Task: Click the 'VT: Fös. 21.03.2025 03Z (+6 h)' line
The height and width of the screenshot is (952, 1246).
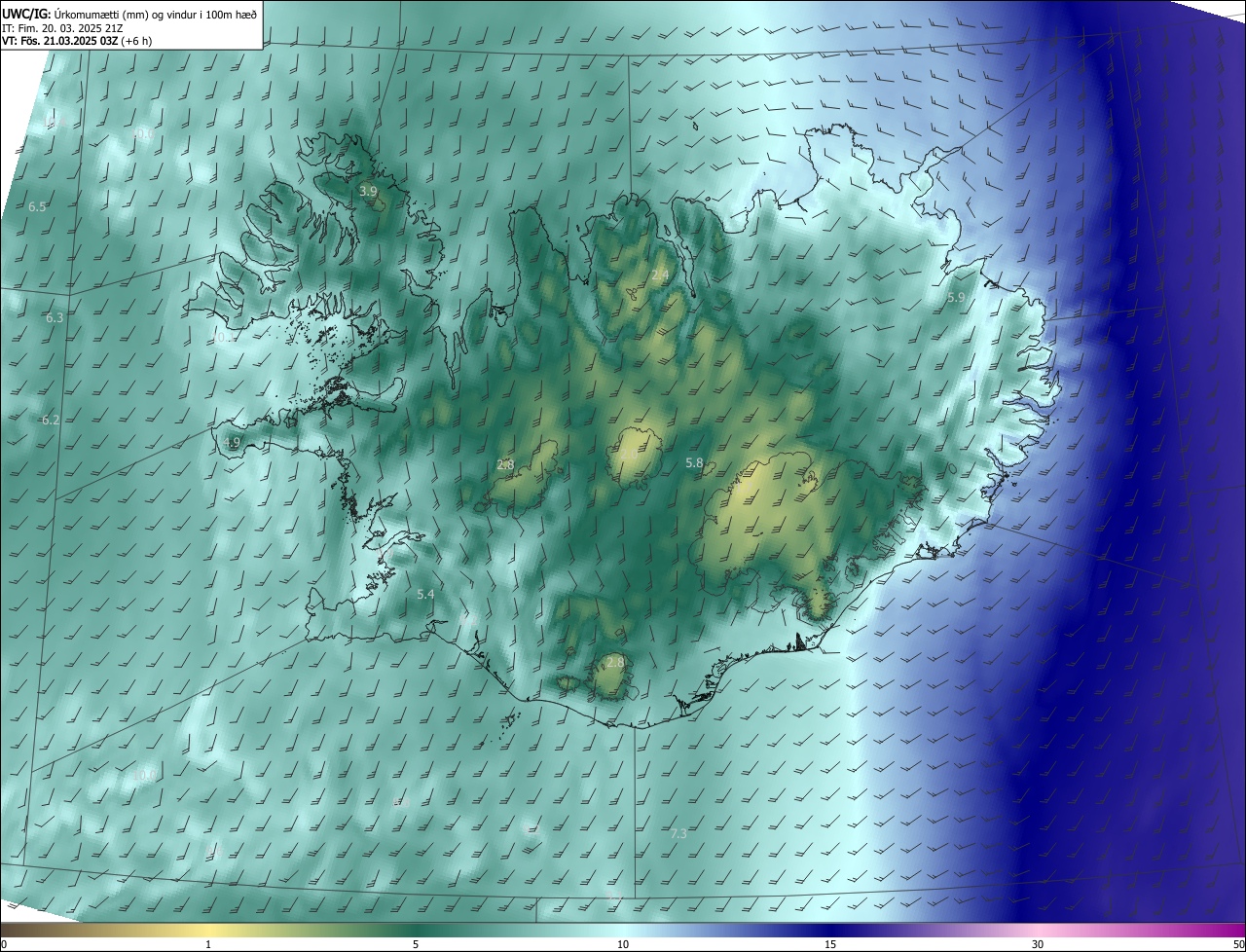Action: [76, 42]
